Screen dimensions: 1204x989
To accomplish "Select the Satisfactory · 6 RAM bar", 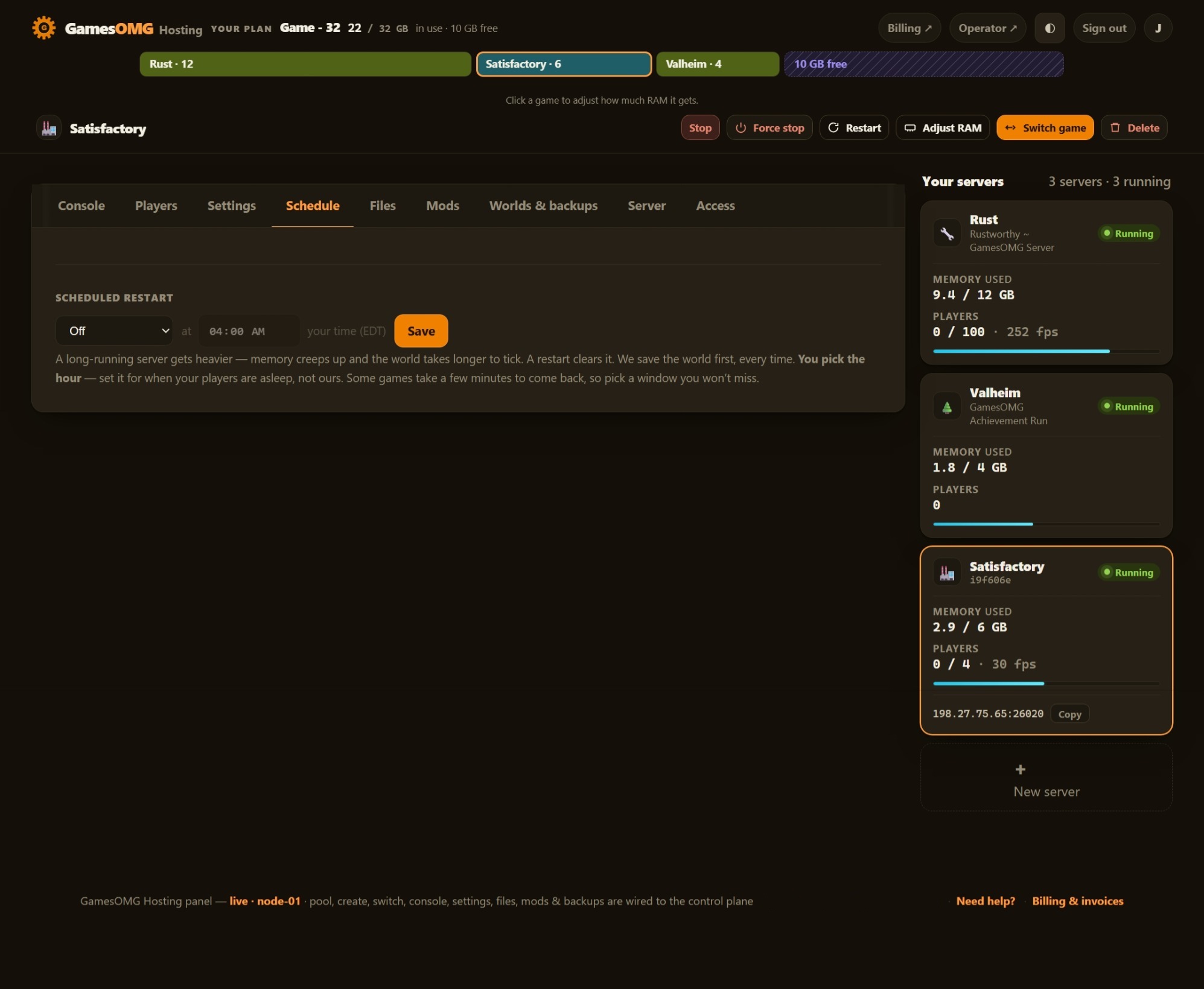I will tap(564, 64).
